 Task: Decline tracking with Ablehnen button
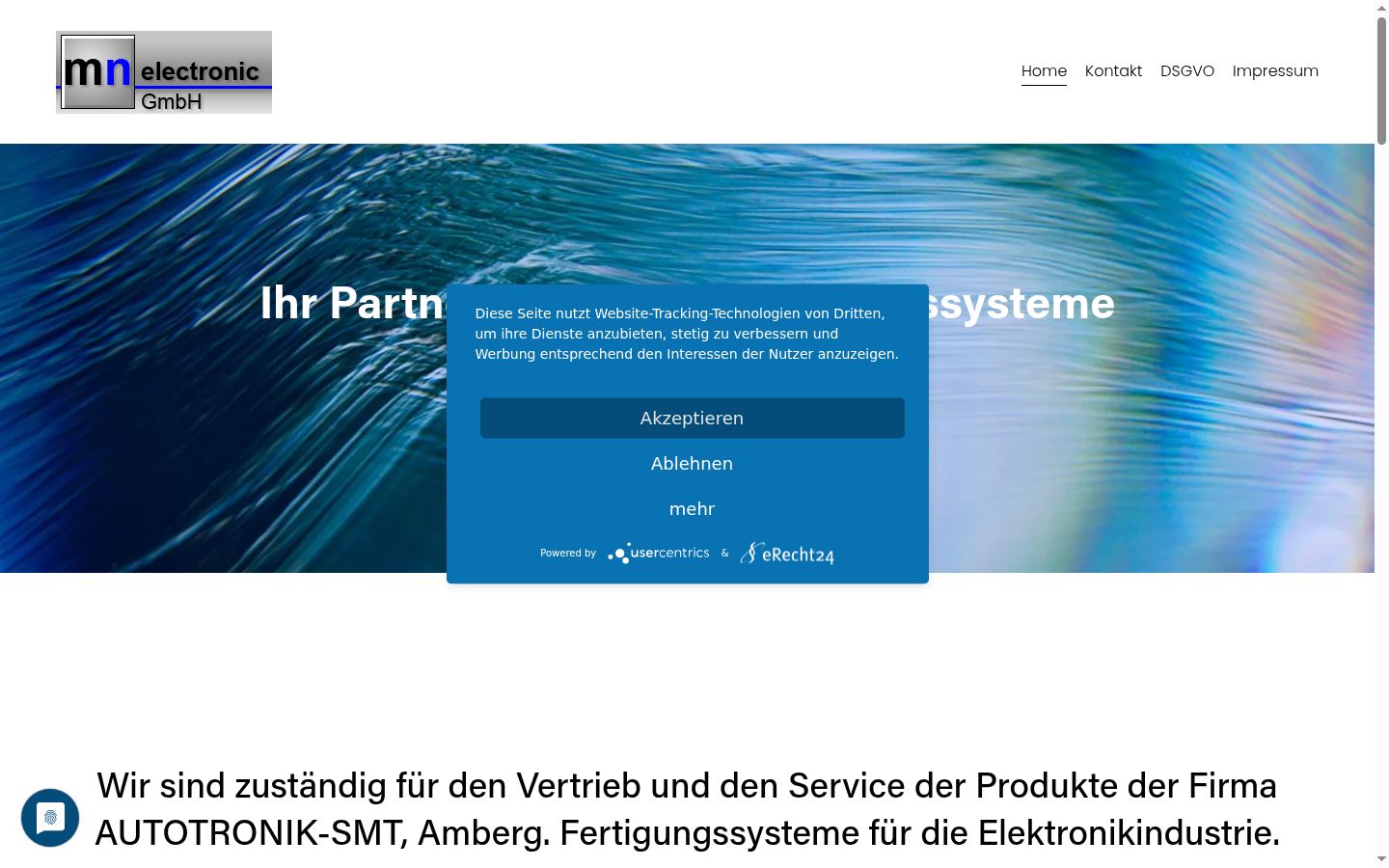pyautogui.click(x=693, y=463)
